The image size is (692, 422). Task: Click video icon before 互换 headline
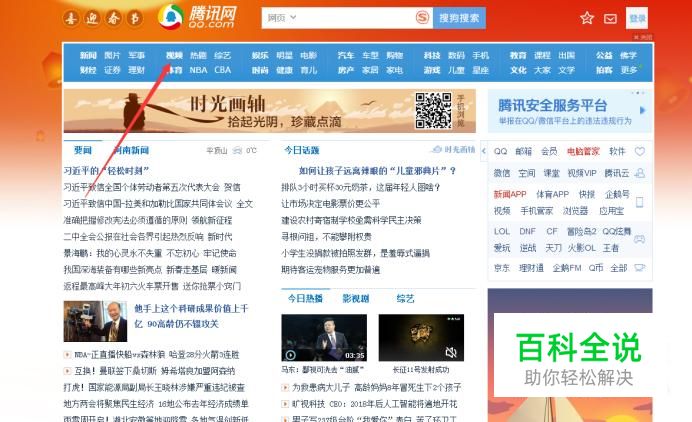click(67, 371)
